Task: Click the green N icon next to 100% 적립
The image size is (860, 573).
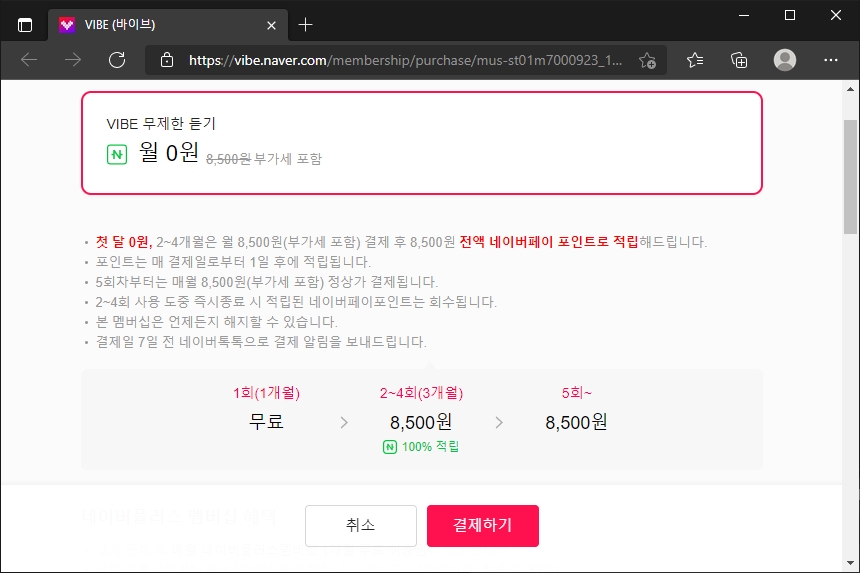Action: click(x=390, y=447)
